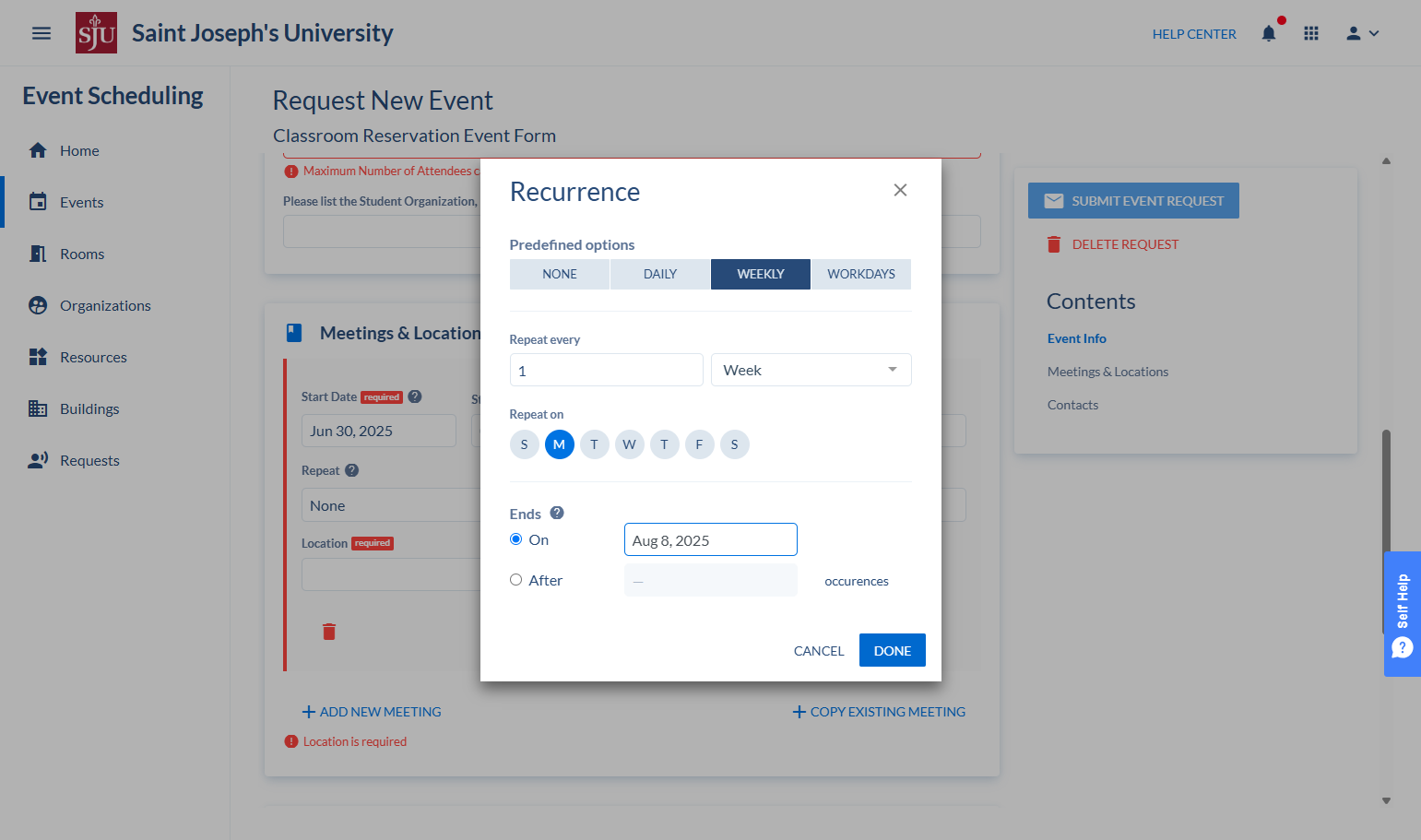Open the user account menu
The image size is (1421, 840).
(x=1362, y=33)
